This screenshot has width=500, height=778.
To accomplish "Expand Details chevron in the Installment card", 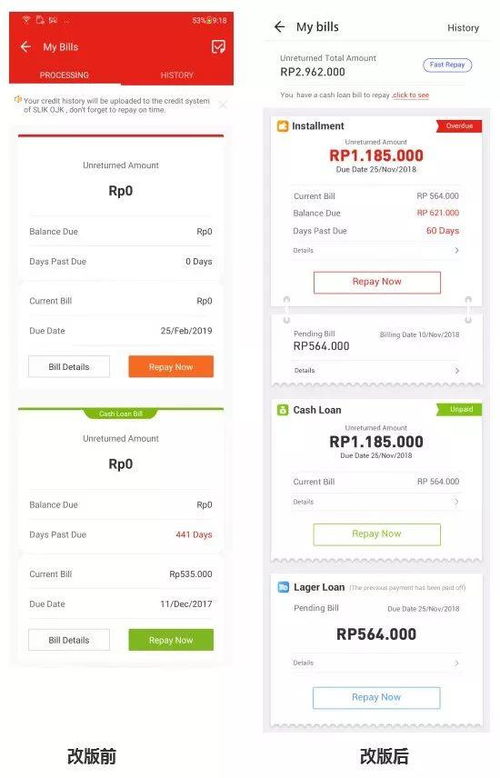I will click(457, 250).
